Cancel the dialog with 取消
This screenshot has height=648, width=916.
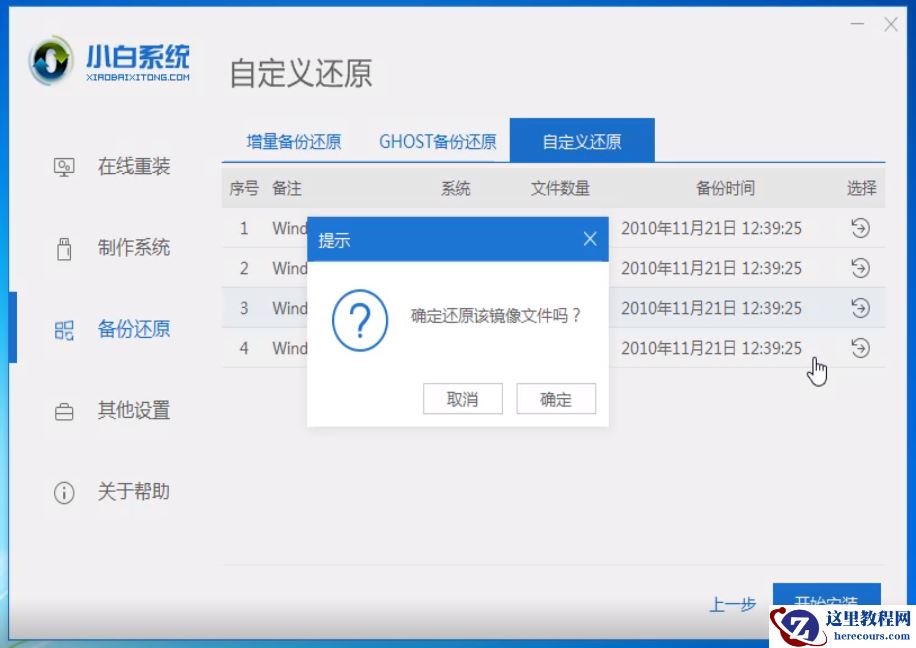click(x=463, y=398)
